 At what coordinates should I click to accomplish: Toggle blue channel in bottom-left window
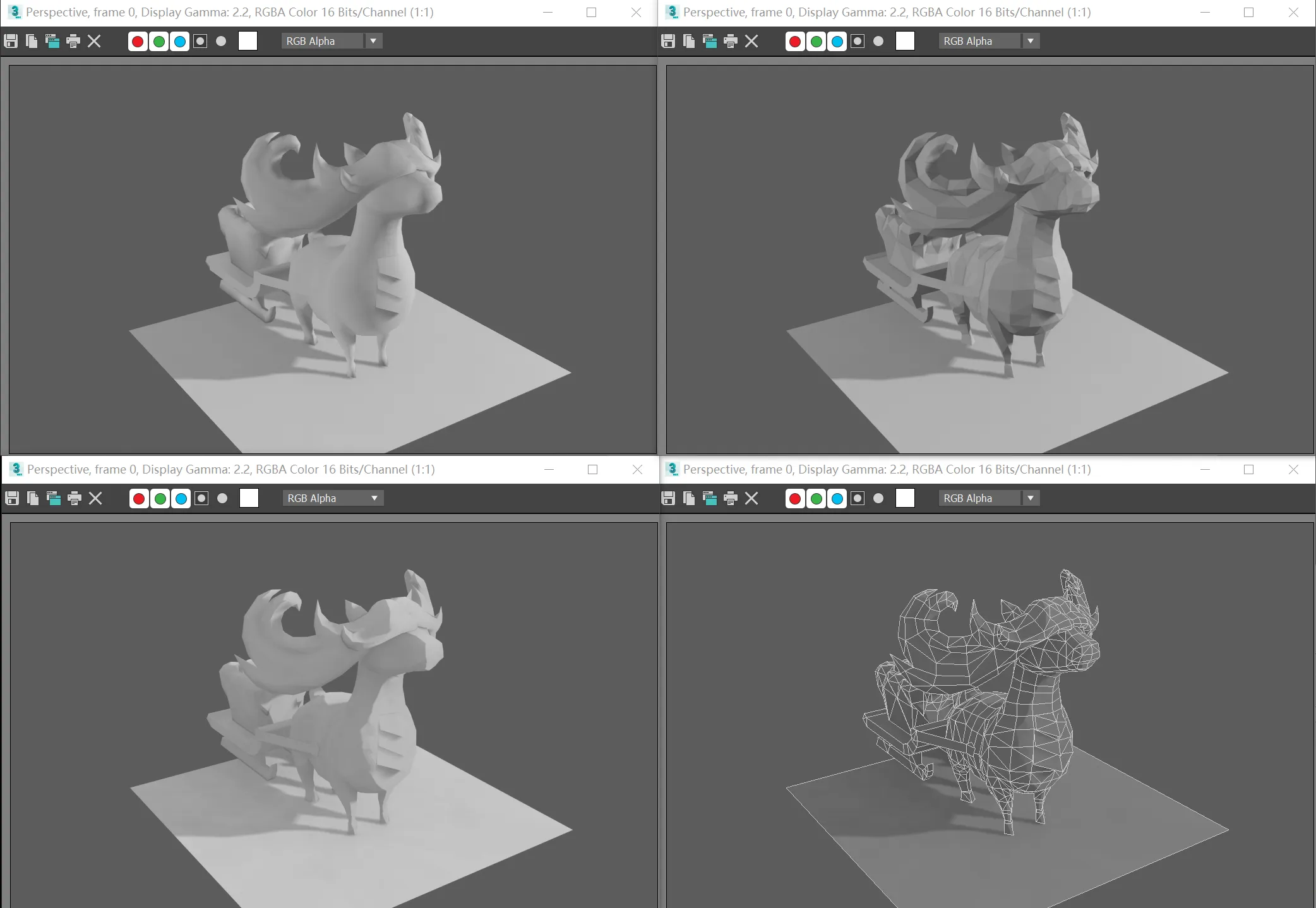click(181, 498)
